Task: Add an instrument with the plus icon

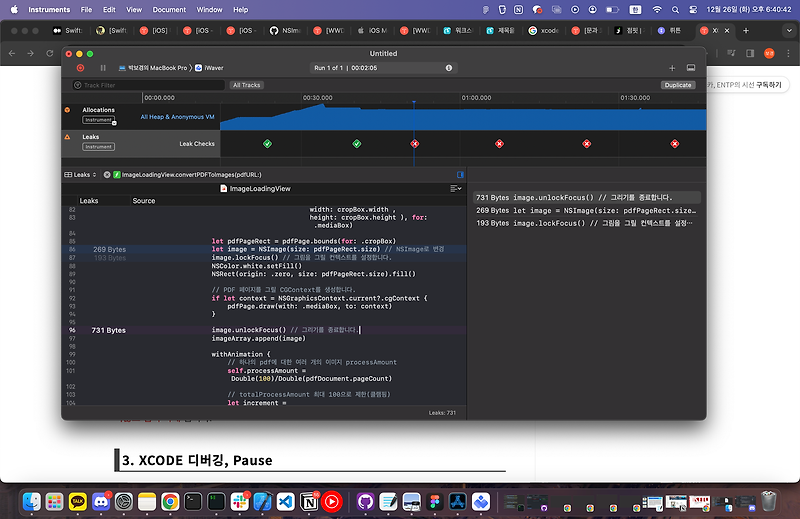Action: coord(672,68)
